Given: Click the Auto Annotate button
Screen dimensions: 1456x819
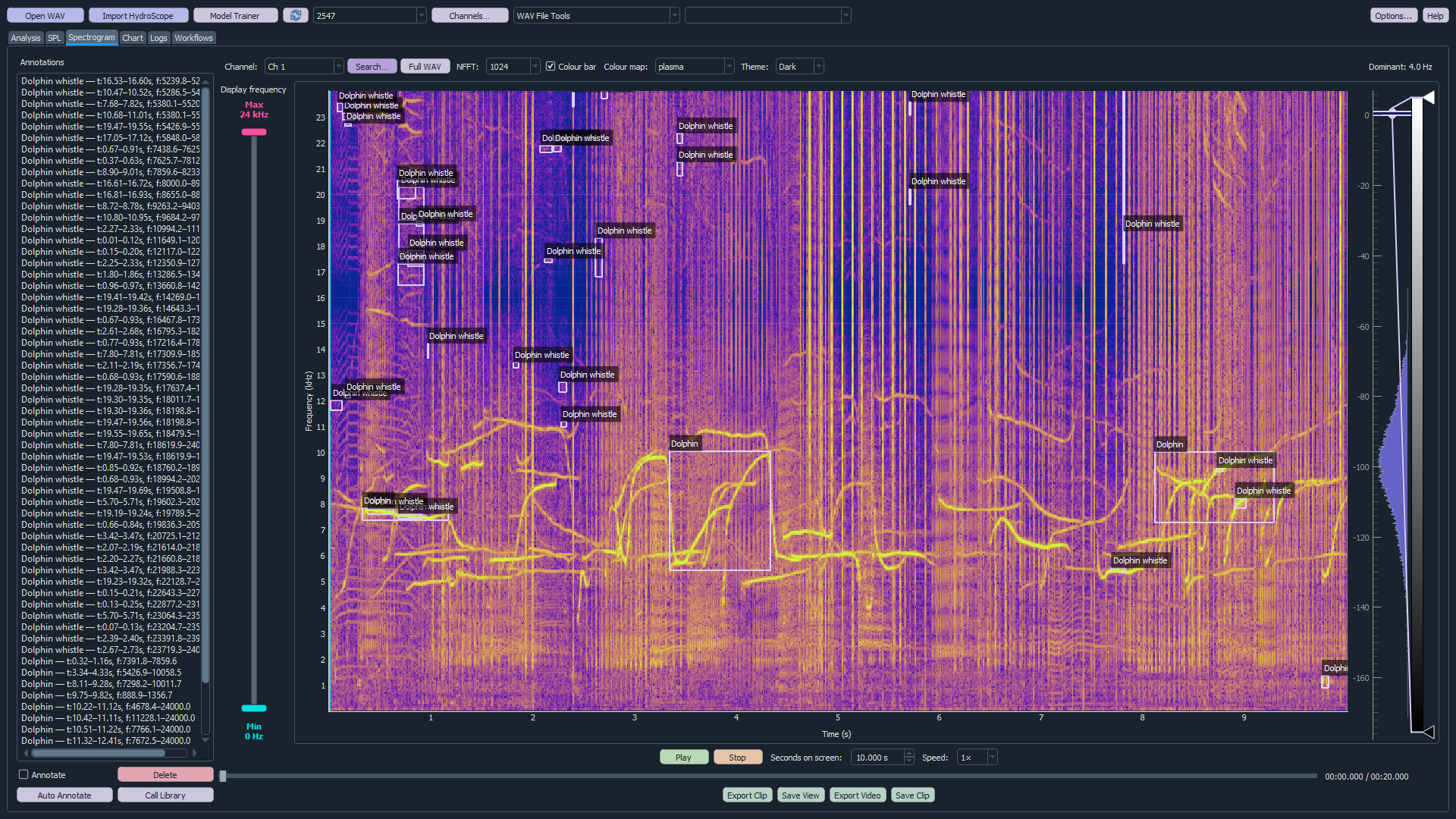Looking at the screenshot, I should tap(64, 795).
